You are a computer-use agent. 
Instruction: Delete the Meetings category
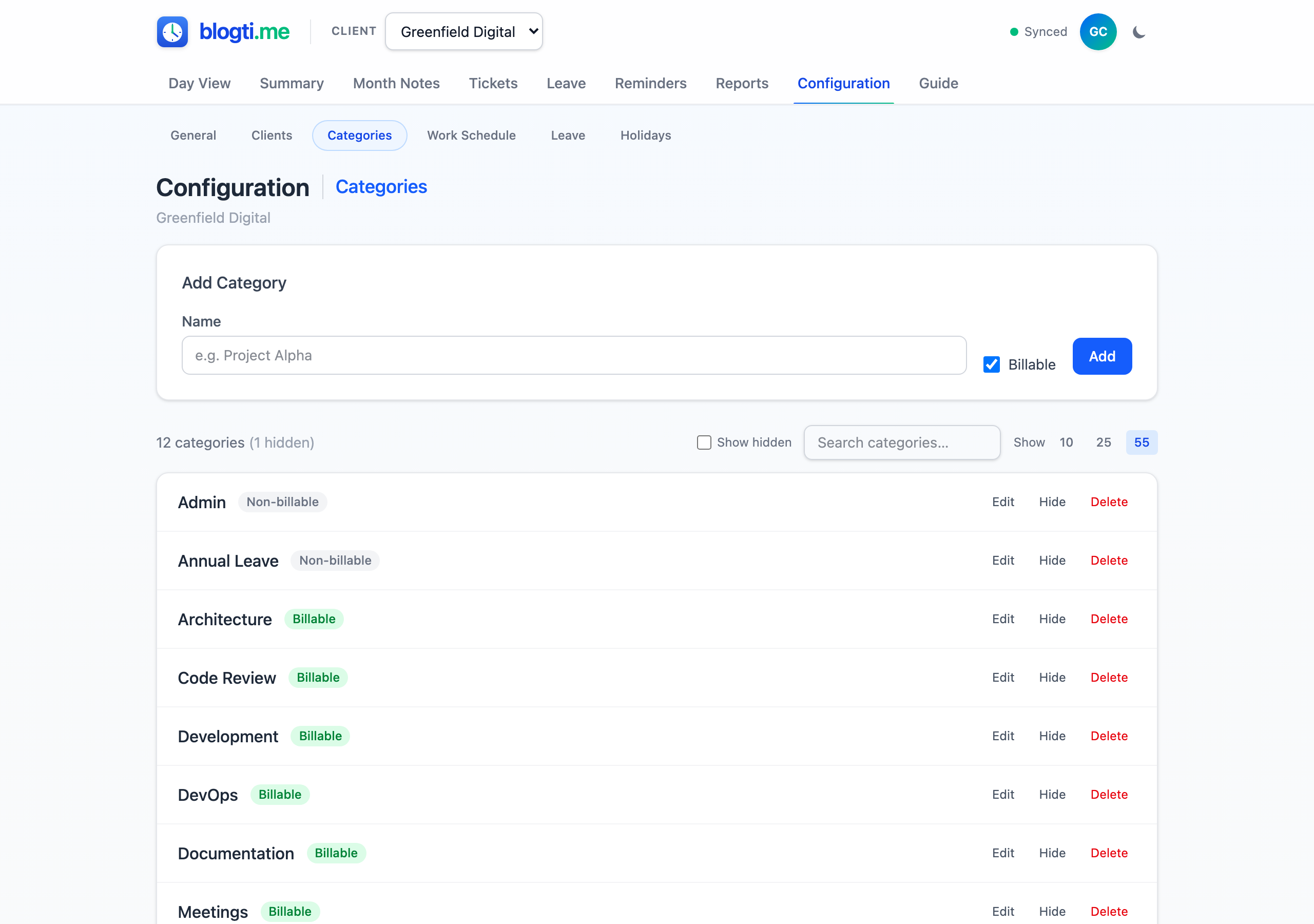coord(1109,911)
